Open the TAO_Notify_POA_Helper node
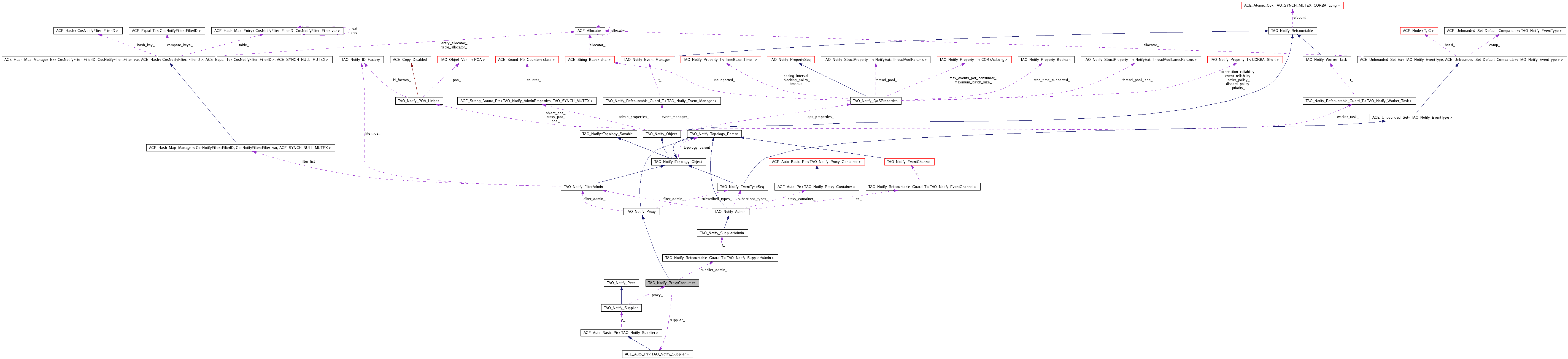This screenshot has height=359, width=1568. [x=419, y=101]
